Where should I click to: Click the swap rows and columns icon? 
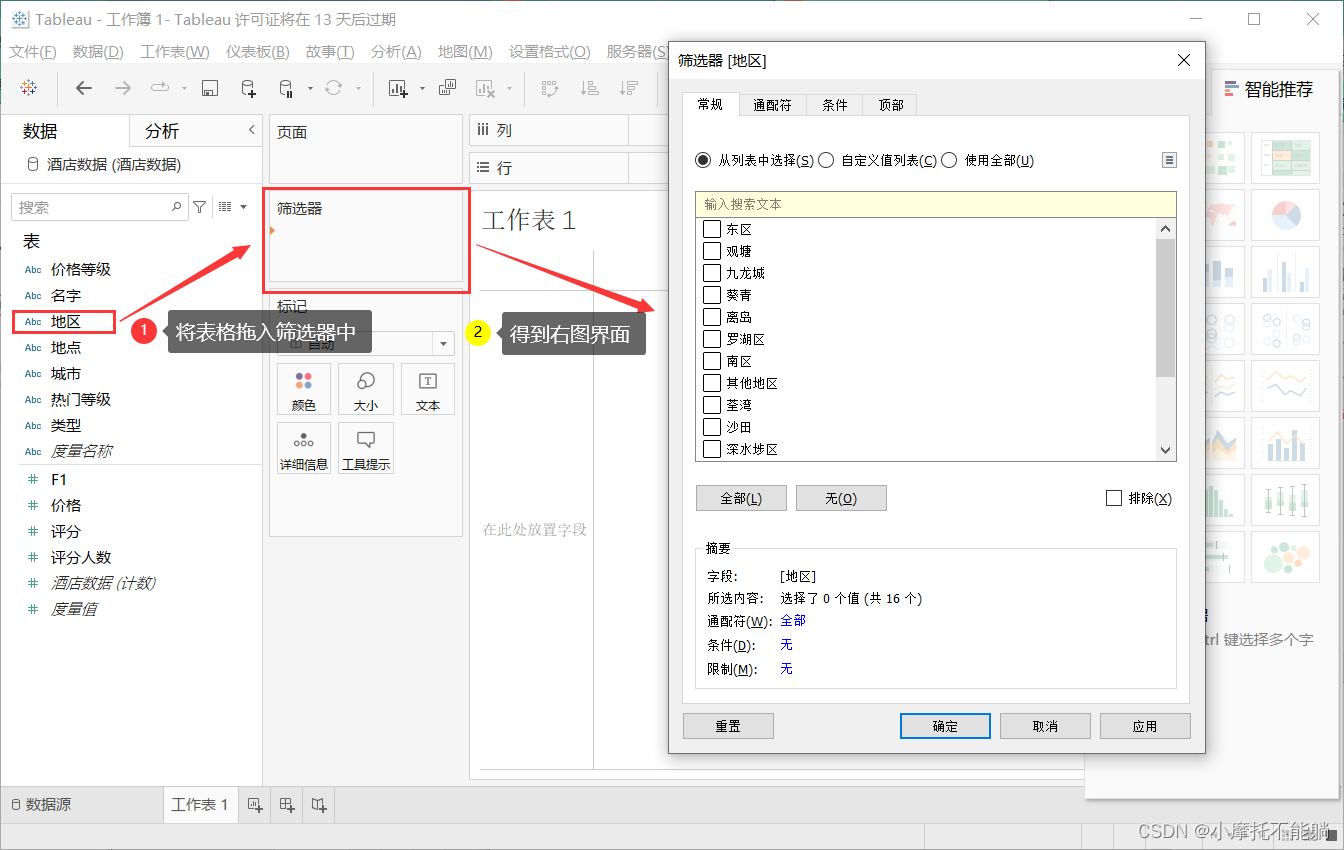tap(550, 88)
